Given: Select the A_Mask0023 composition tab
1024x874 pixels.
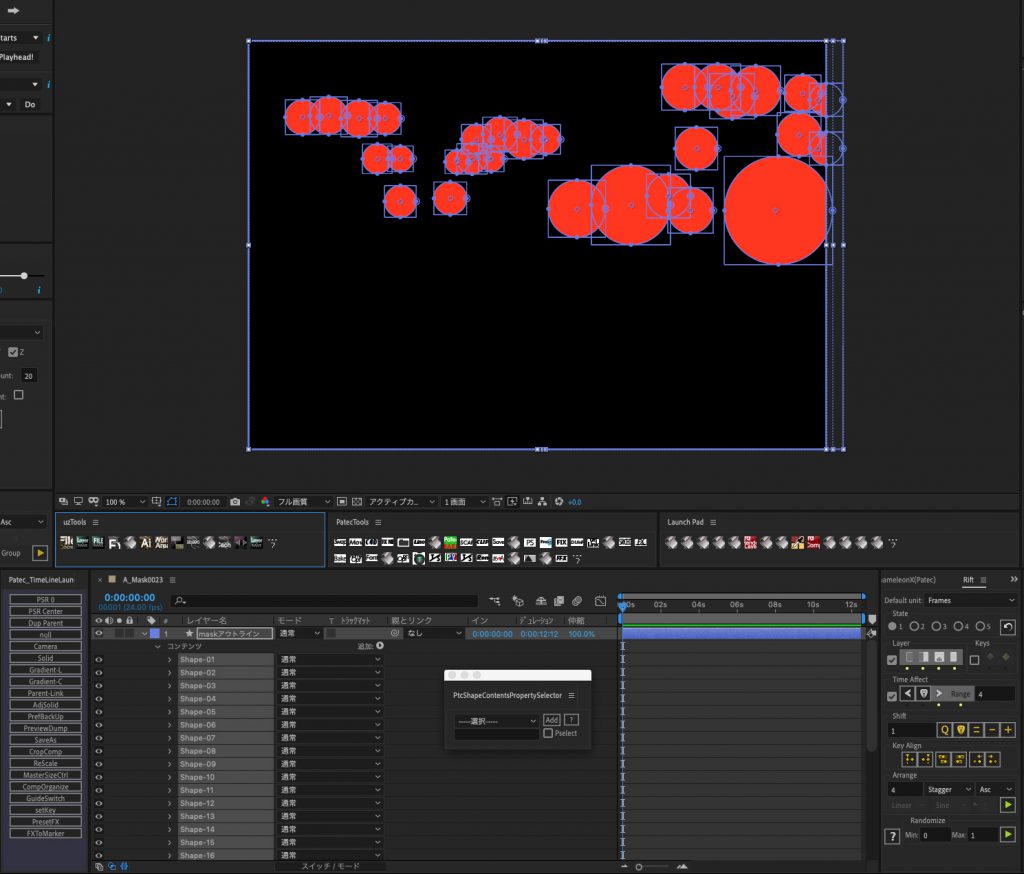Looking at the screenshot, I should (141, 579).
